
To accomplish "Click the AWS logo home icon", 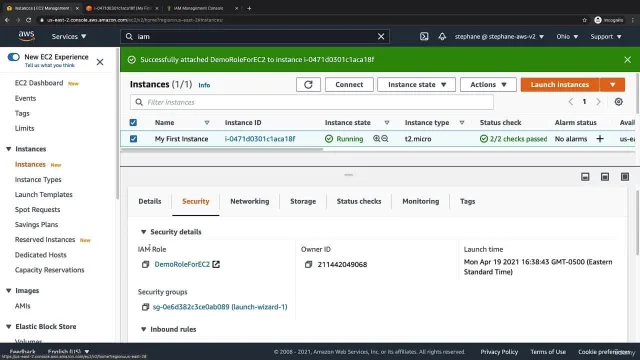I will click(27, 36).
